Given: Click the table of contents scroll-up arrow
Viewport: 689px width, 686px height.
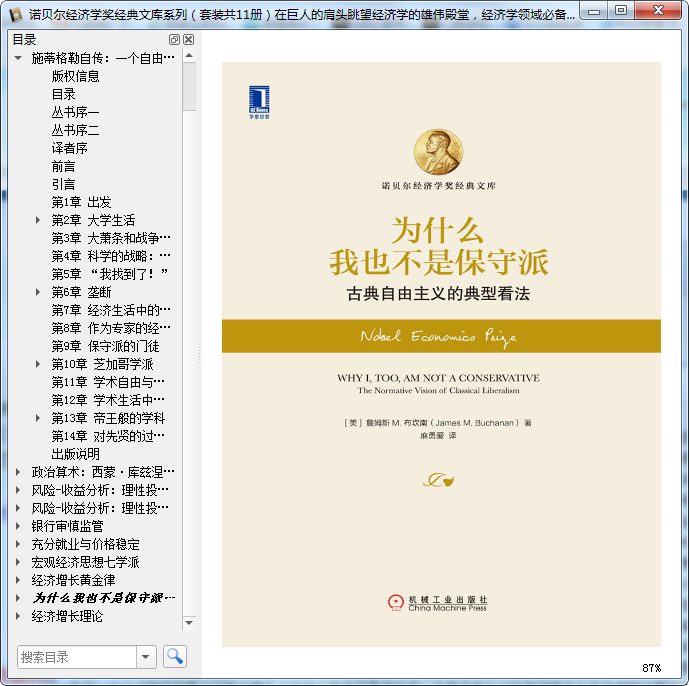Looking at the screenshot, I should (189, 56).
